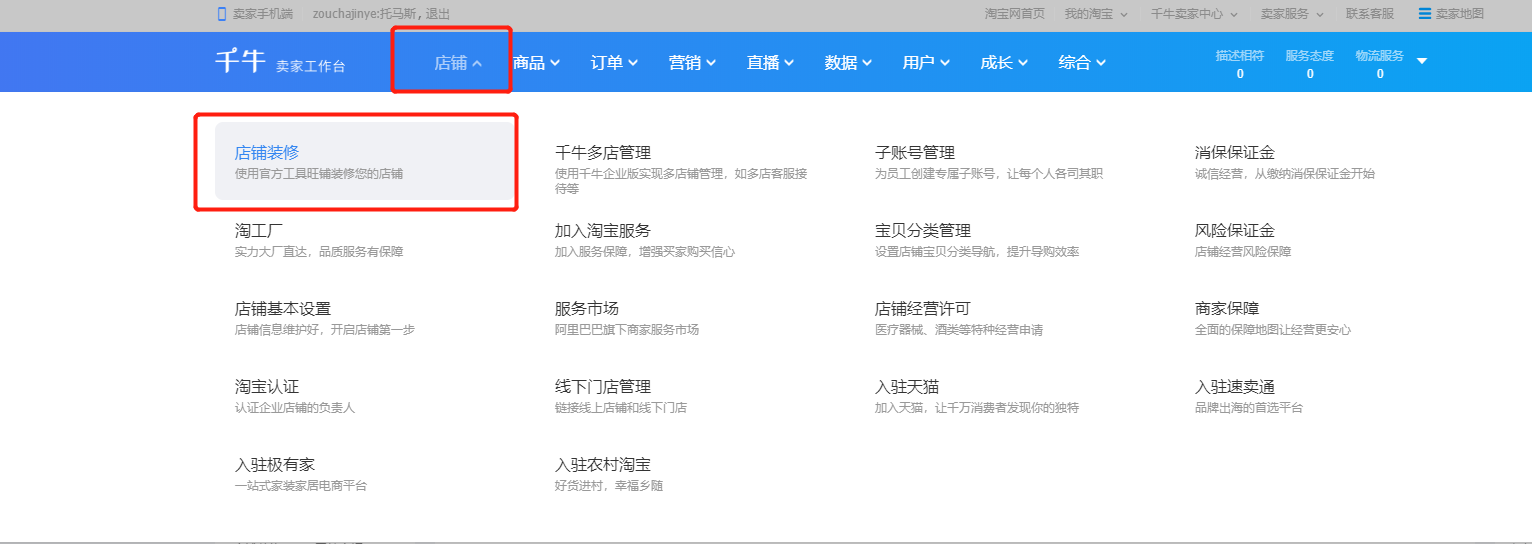The width and height of the screenshot is (1532, 544).
Task: Click description 品牌出海的首选平台
Action: click(1249, 407)
